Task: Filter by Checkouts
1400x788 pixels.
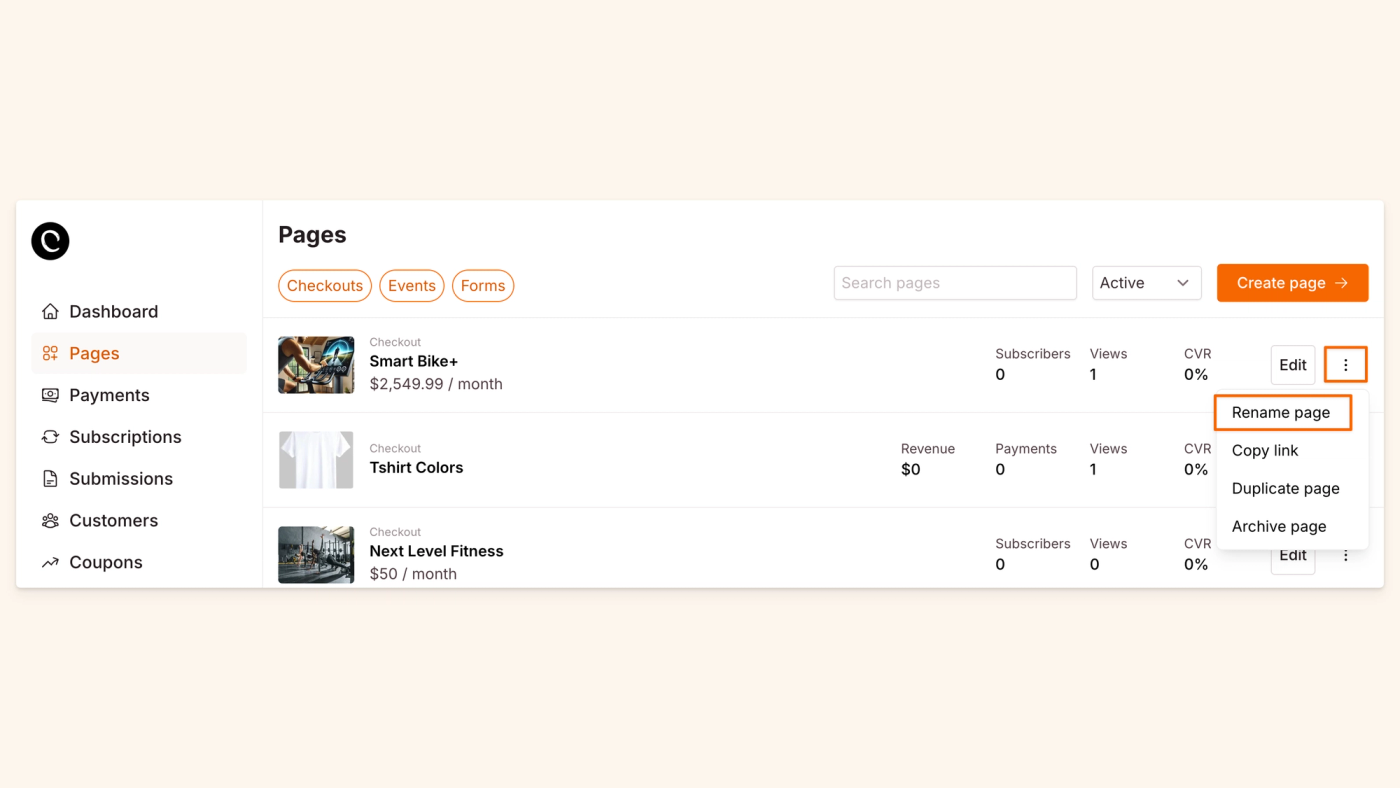Action: (x=325, y=286)
